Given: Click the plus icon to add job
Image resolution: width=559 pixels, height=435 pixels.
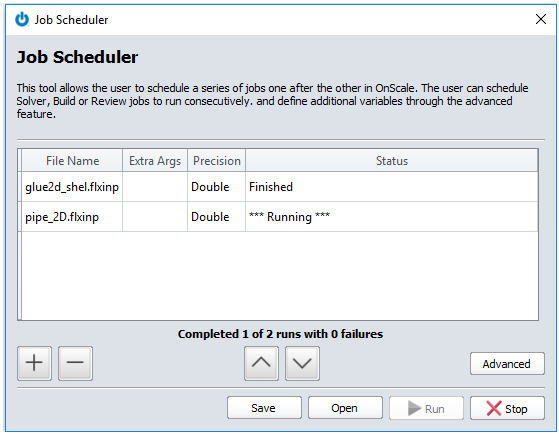Looking at the screenshot, I should (34, 363).
